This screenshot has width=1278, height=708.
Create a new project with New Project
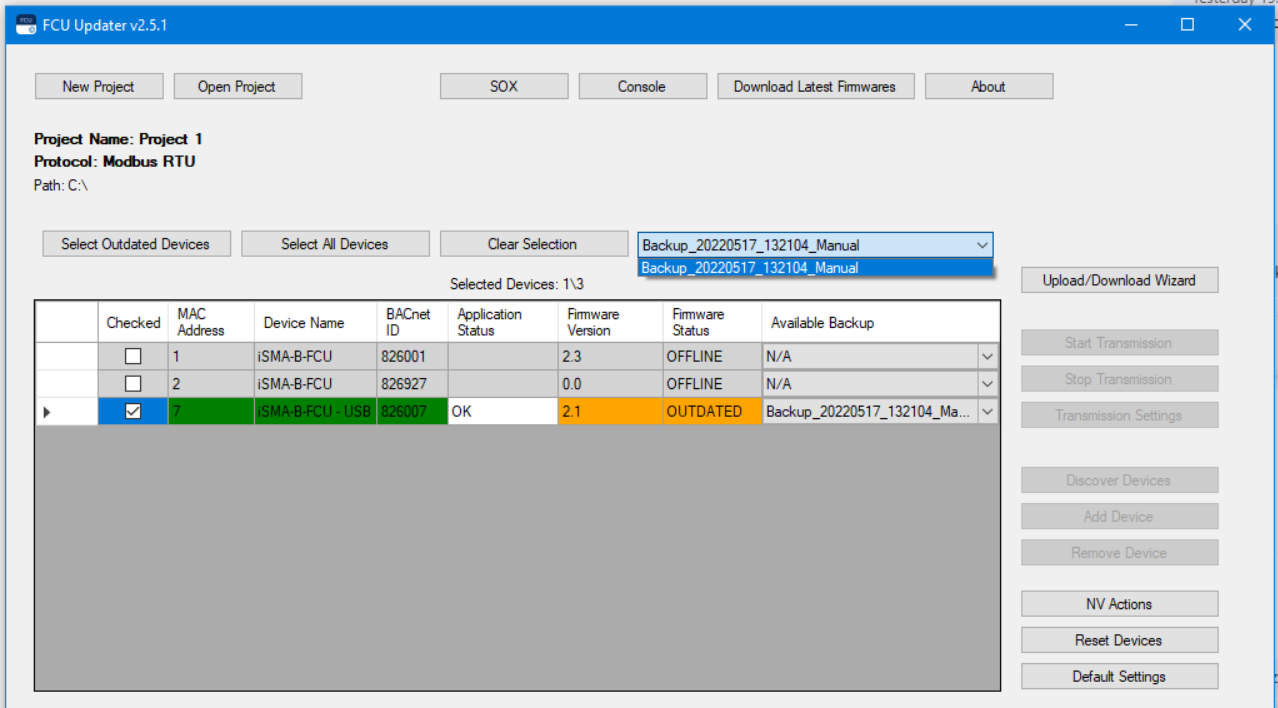[x=98, y=86]
